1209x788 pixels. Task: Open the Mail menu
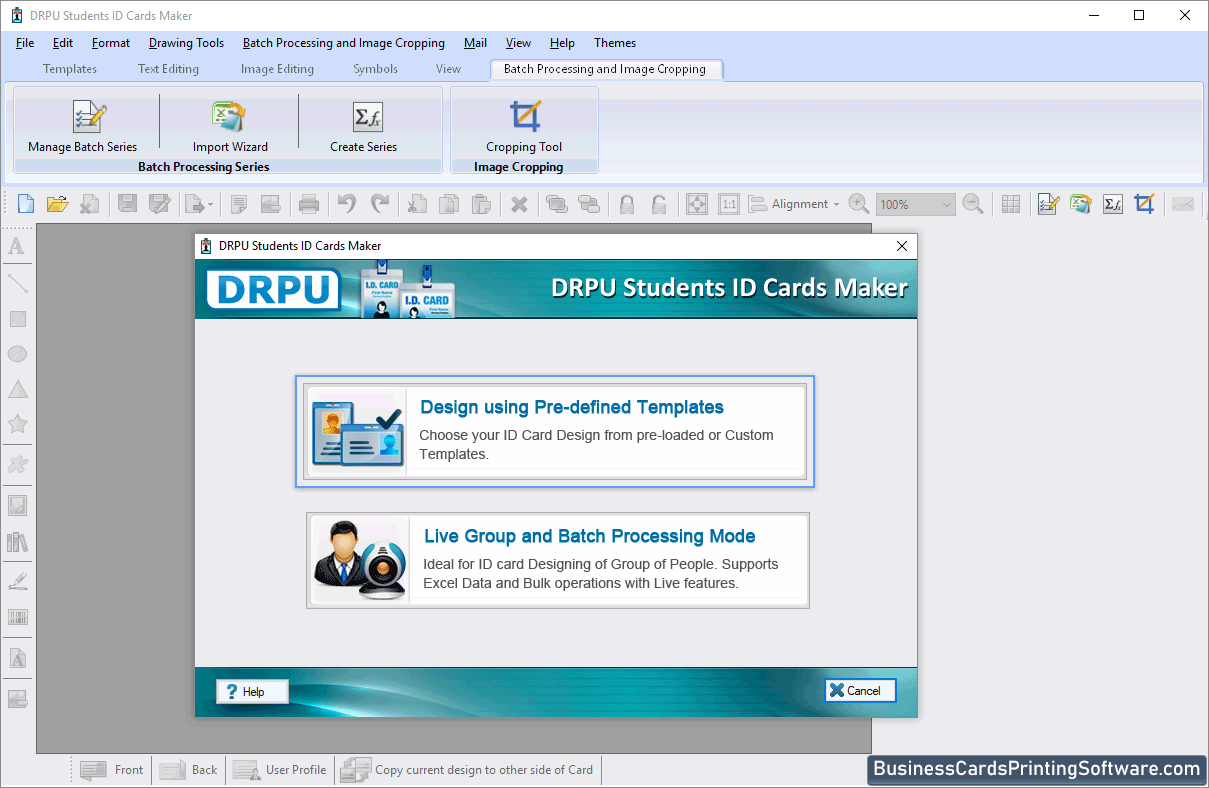[476, 43]
